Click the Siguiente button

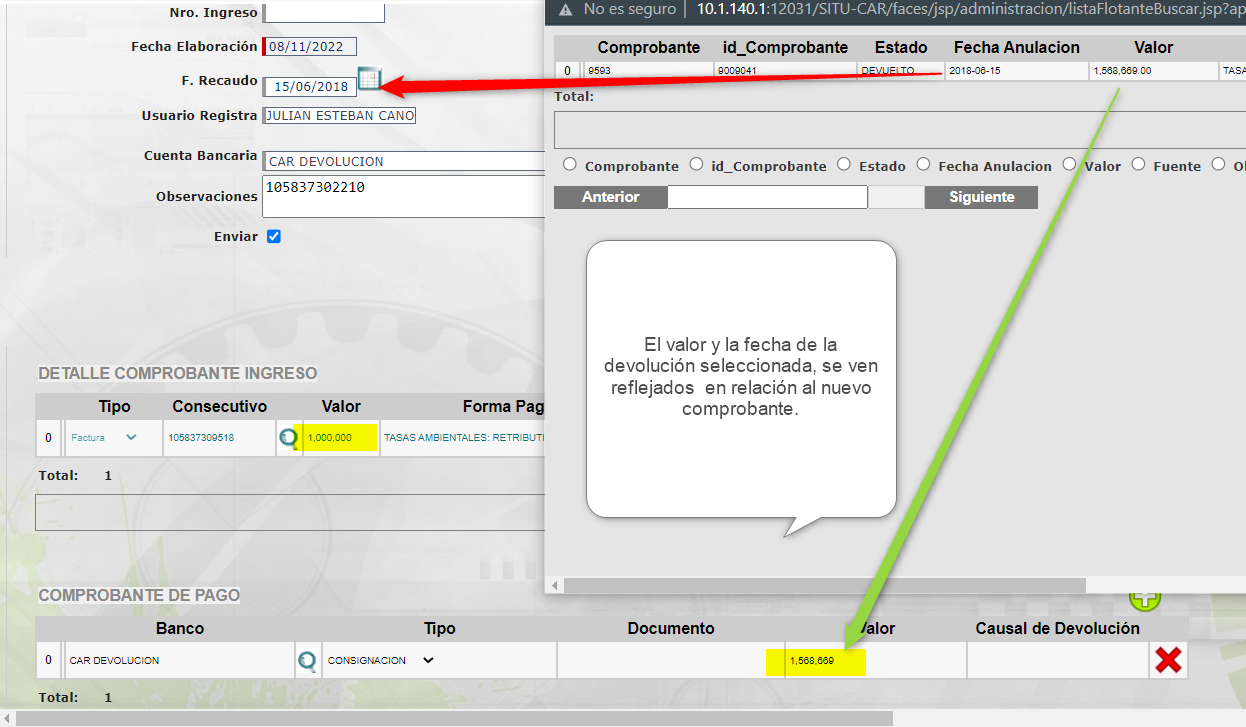pos(981,197)
